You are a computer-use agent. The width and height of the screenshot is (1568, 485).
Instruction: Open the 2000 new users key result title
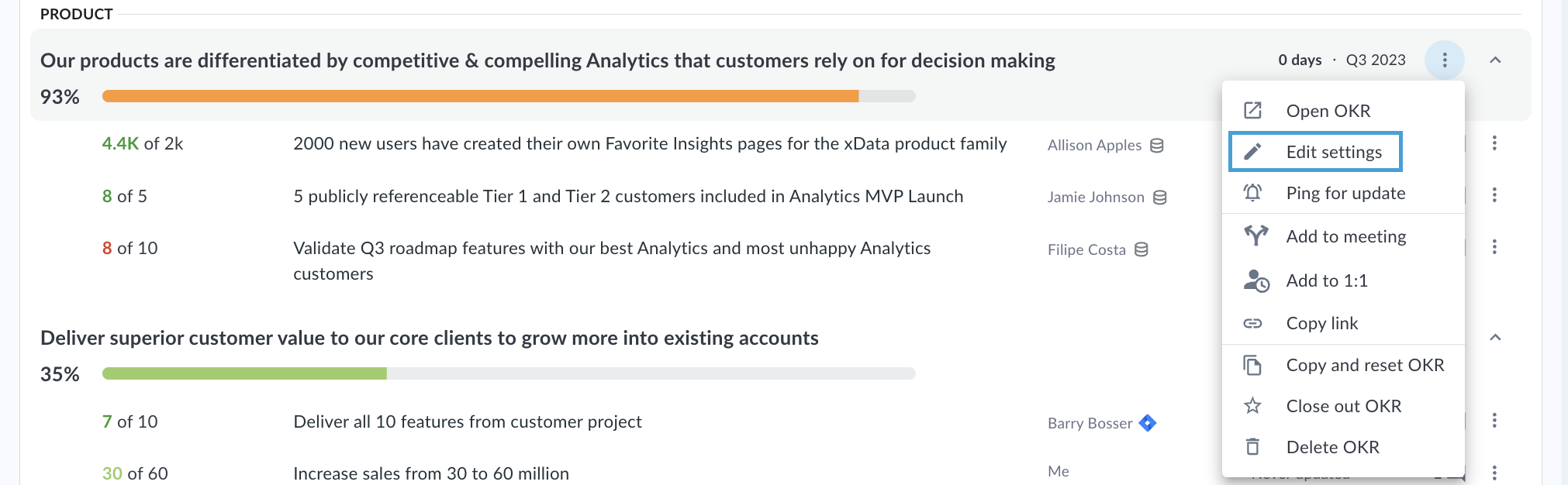pyautogui.click(x=650, y=144)
